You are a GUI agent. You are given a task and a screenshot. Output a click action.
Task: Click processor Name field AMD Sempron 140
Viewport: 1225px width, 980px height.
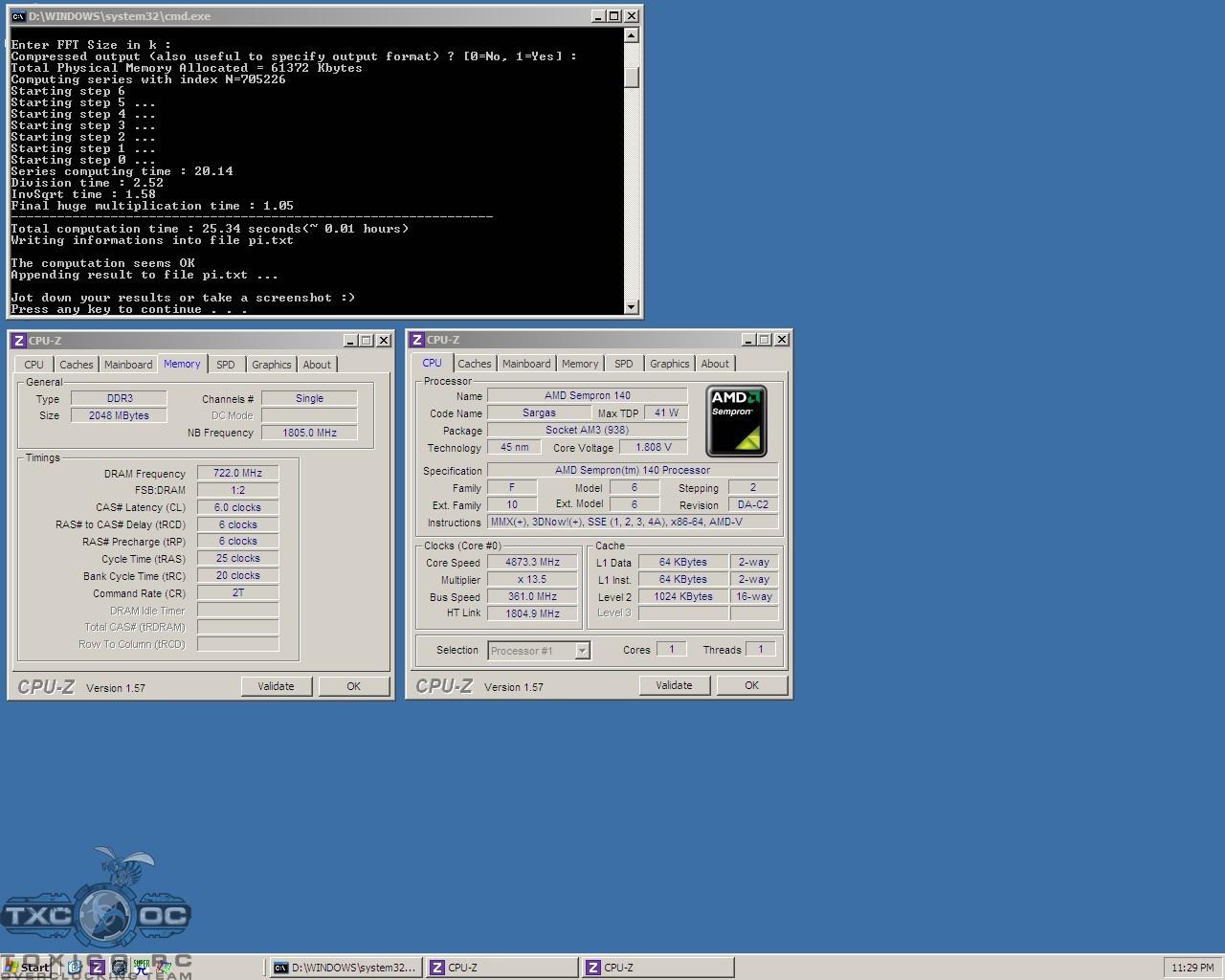[x=588, y=395]
